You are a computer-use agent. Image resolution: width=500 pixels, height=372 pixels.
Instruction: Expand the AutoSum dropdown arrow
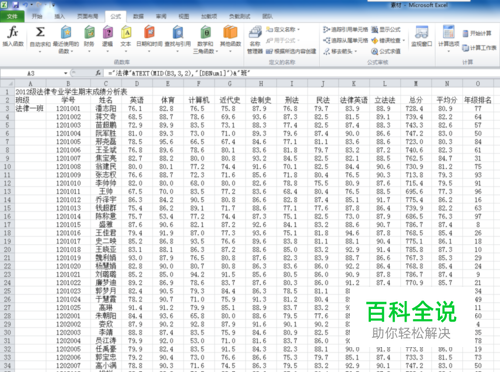40,51
